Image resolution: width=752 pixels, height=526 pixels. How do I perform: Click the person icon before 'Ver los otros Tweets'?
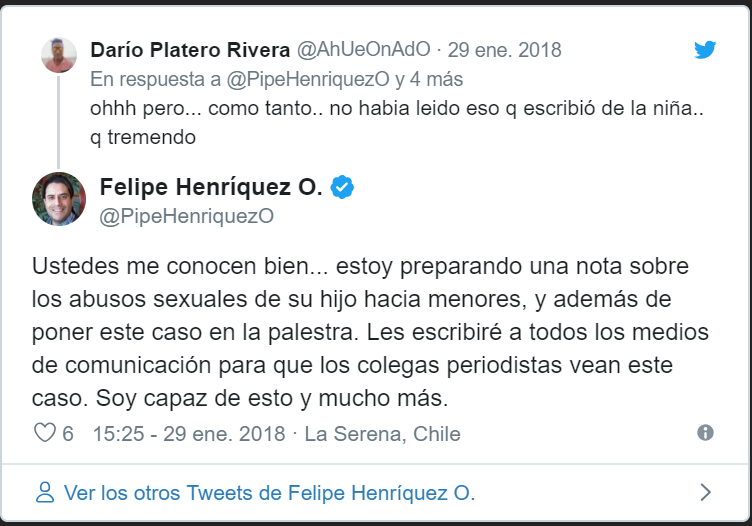[x=44, y=492]
